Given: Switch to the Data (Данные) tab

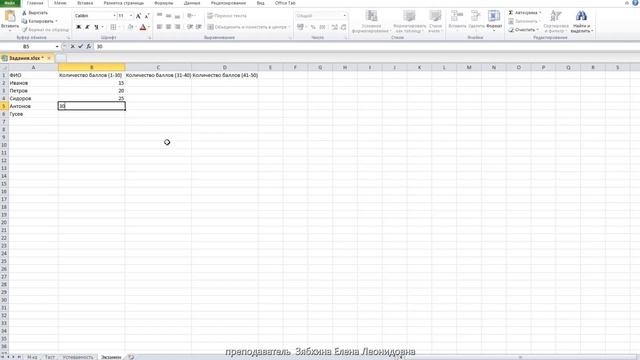Looking at the screenshot, I should point(192,3).
